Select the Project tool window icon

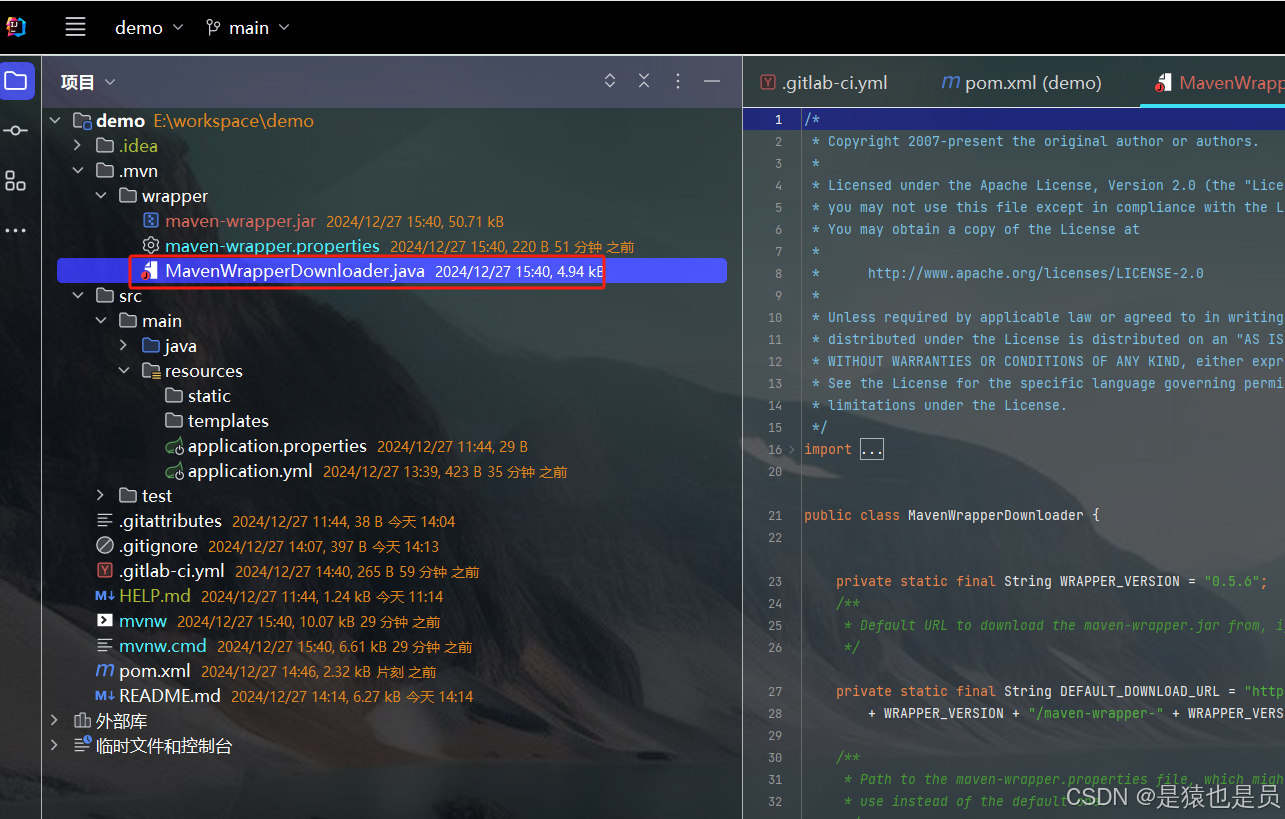pyautogui.click(x=16, y=81)
